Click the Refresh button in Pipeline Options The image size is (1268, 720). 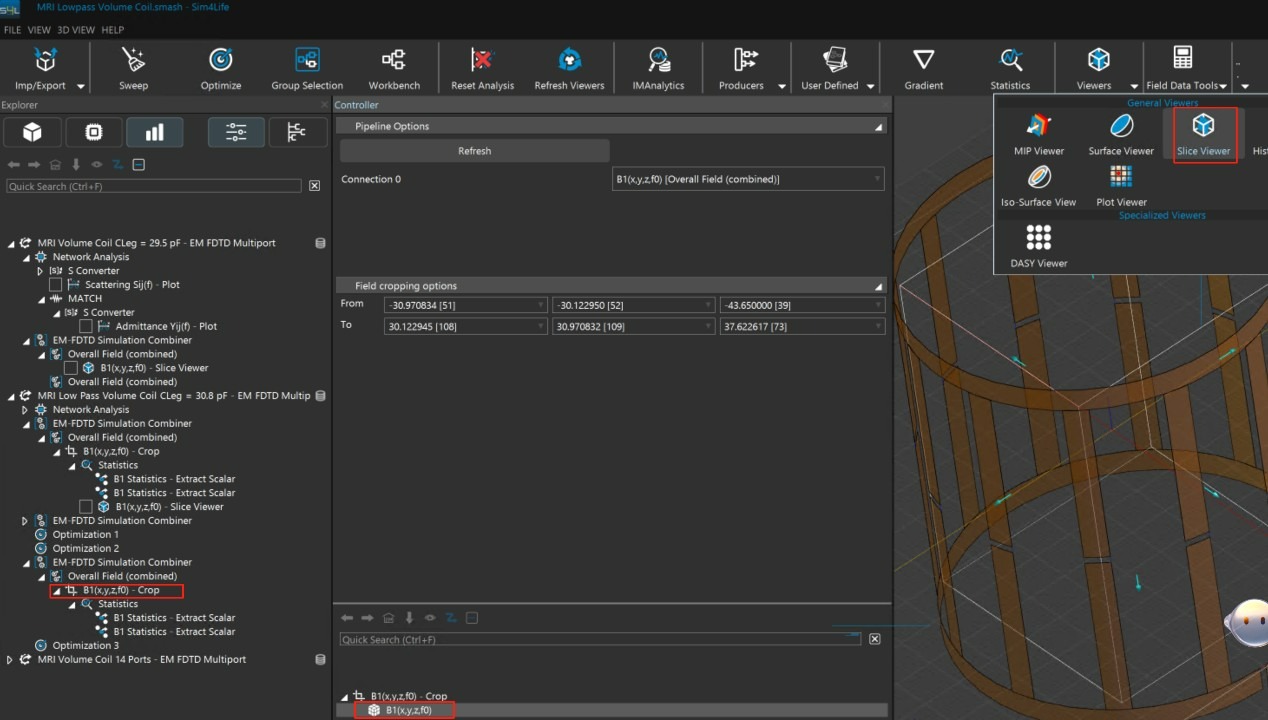[x=474, y=151]
